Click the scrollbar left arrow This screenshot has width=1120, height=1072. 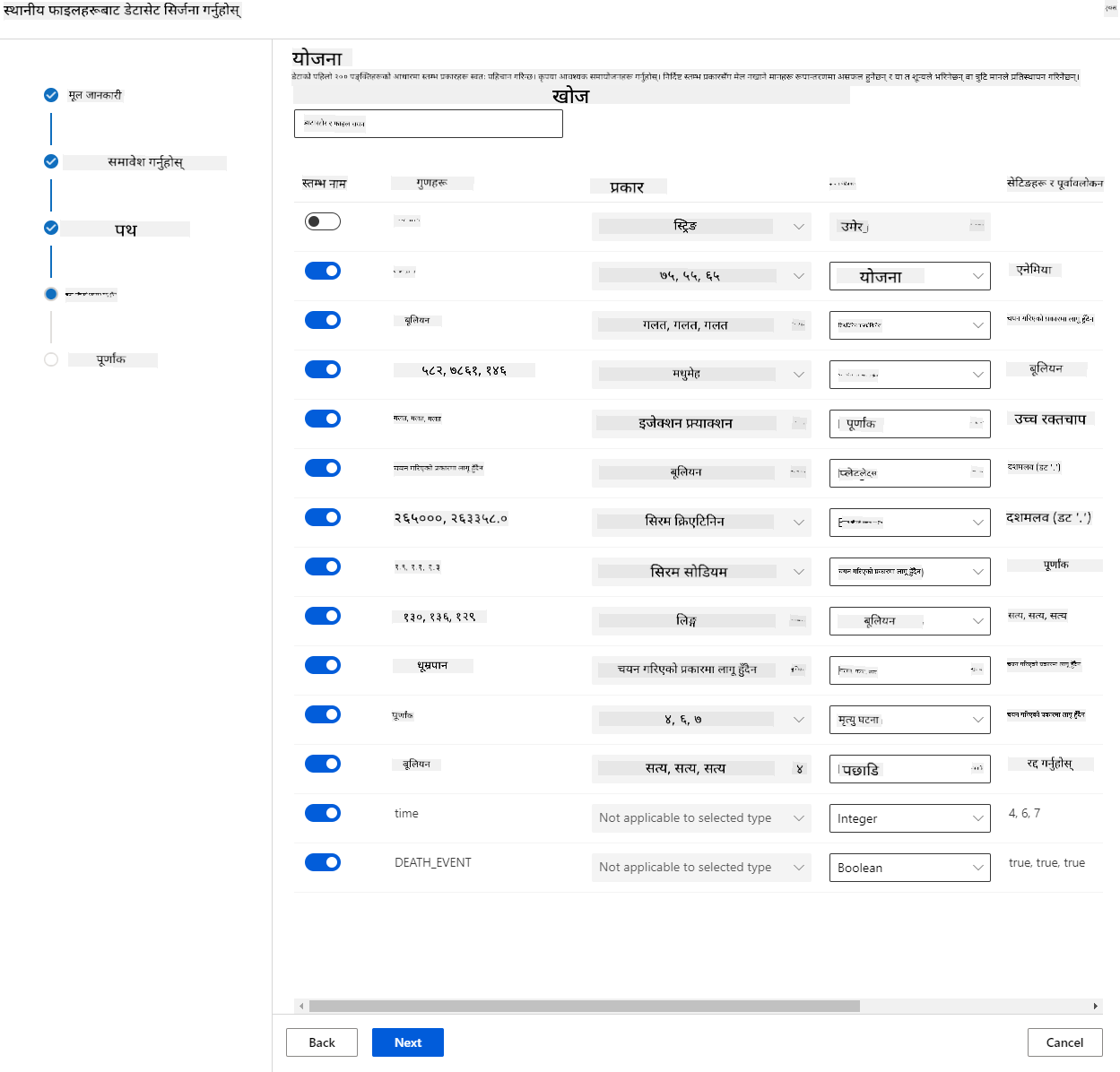click(x=301, y=1006)
